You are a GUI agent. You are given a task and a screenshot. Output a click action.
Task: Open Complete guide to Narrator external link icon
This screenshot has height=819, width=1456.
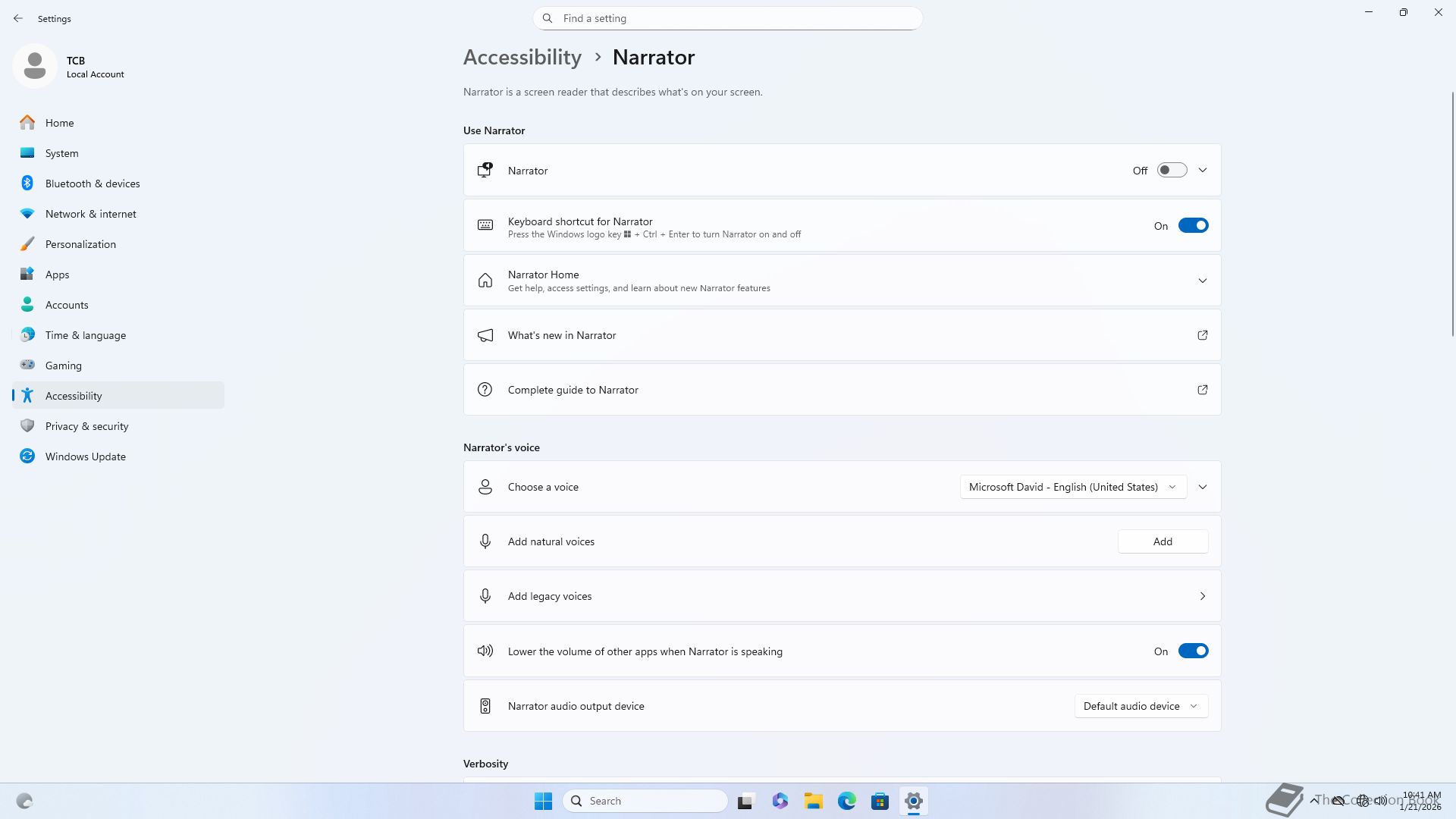(x=1202, y=390)
